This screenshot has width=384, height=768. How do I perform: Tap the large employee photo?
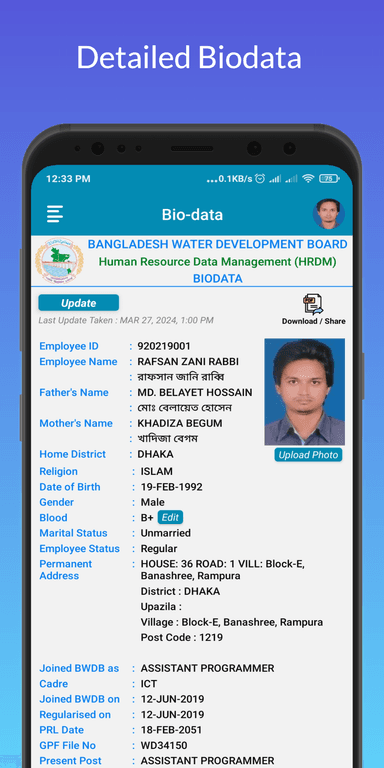point(305,391)
